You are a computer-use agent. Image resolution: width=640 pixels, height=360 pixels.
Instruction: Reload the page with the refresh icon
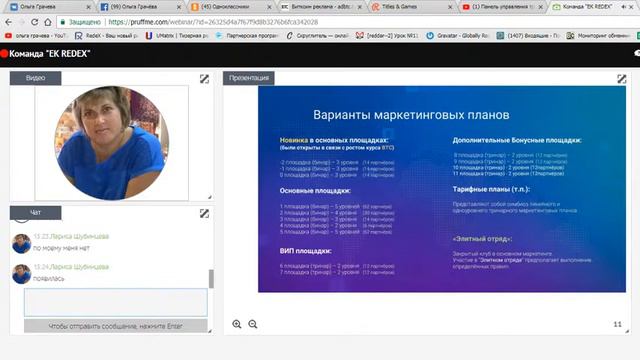click(35, 22)
